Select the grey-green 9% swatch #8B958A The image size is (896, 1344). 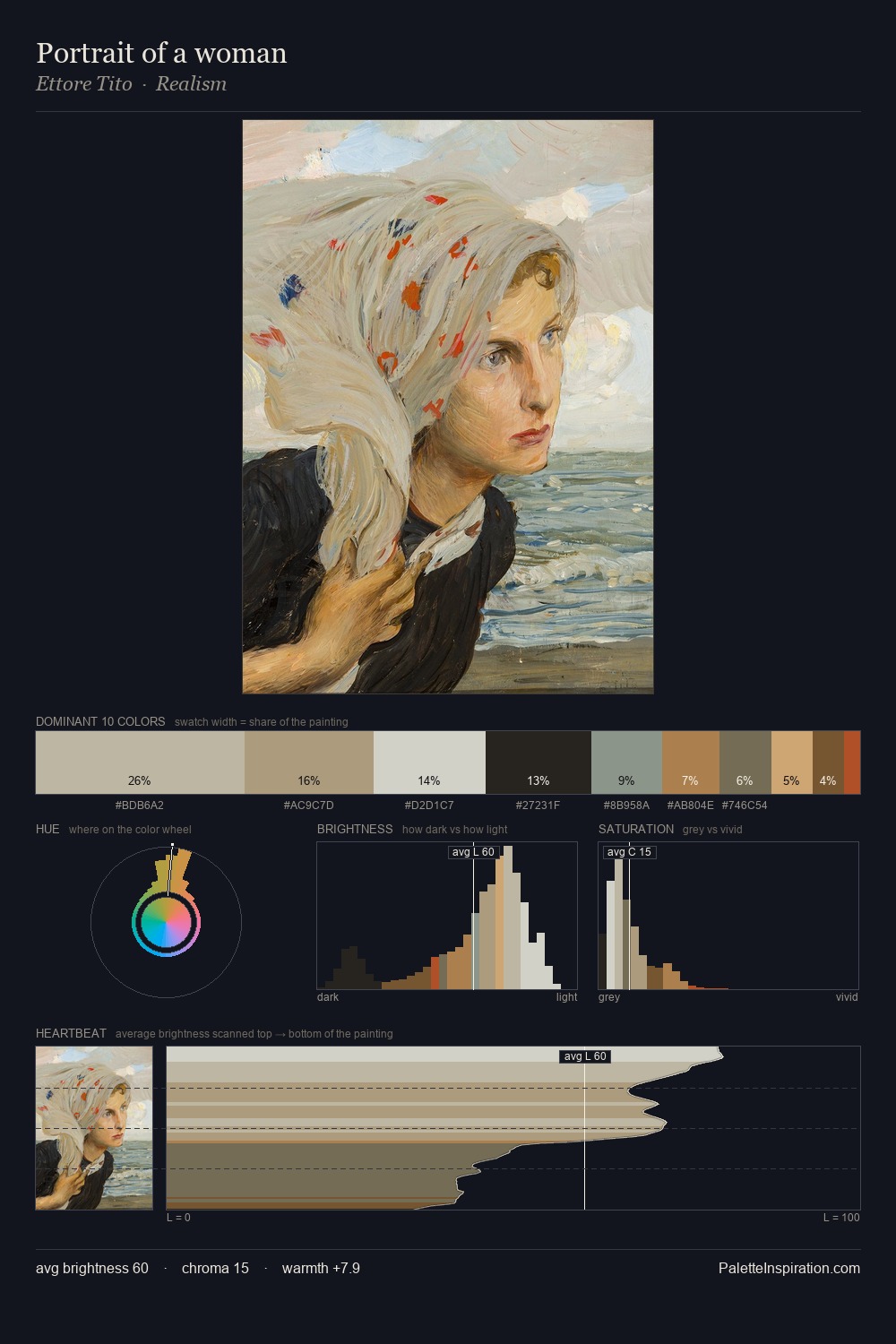pyautogui.click(x=626, y=762)
